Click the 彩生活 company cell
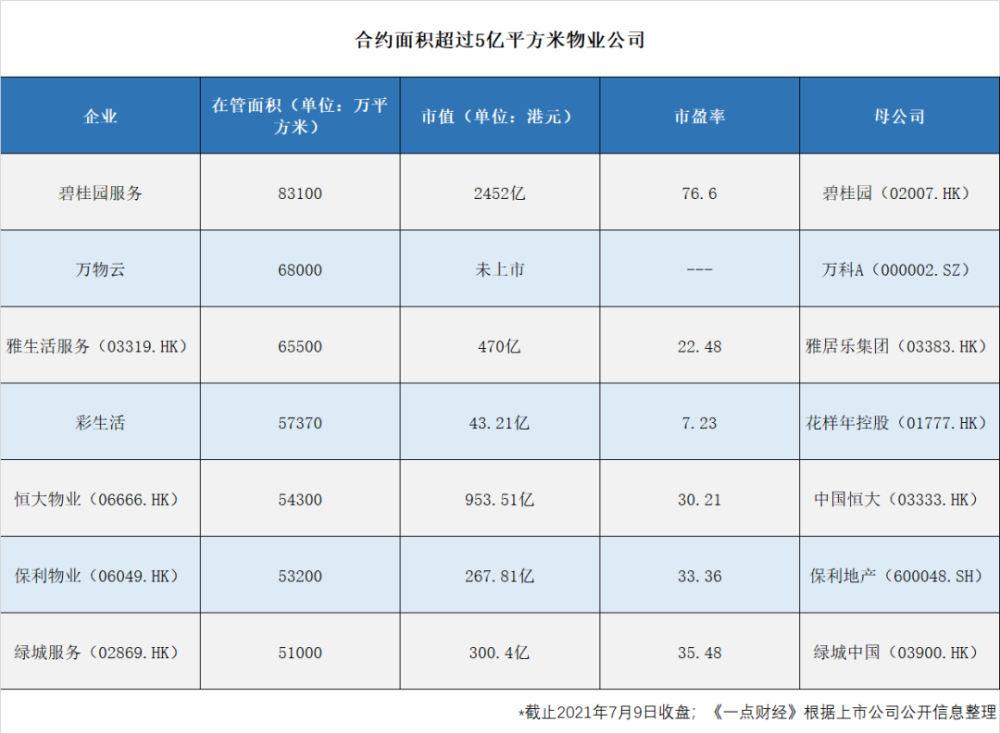Screen dimensions: 1000x734 [x=100, y=422]
